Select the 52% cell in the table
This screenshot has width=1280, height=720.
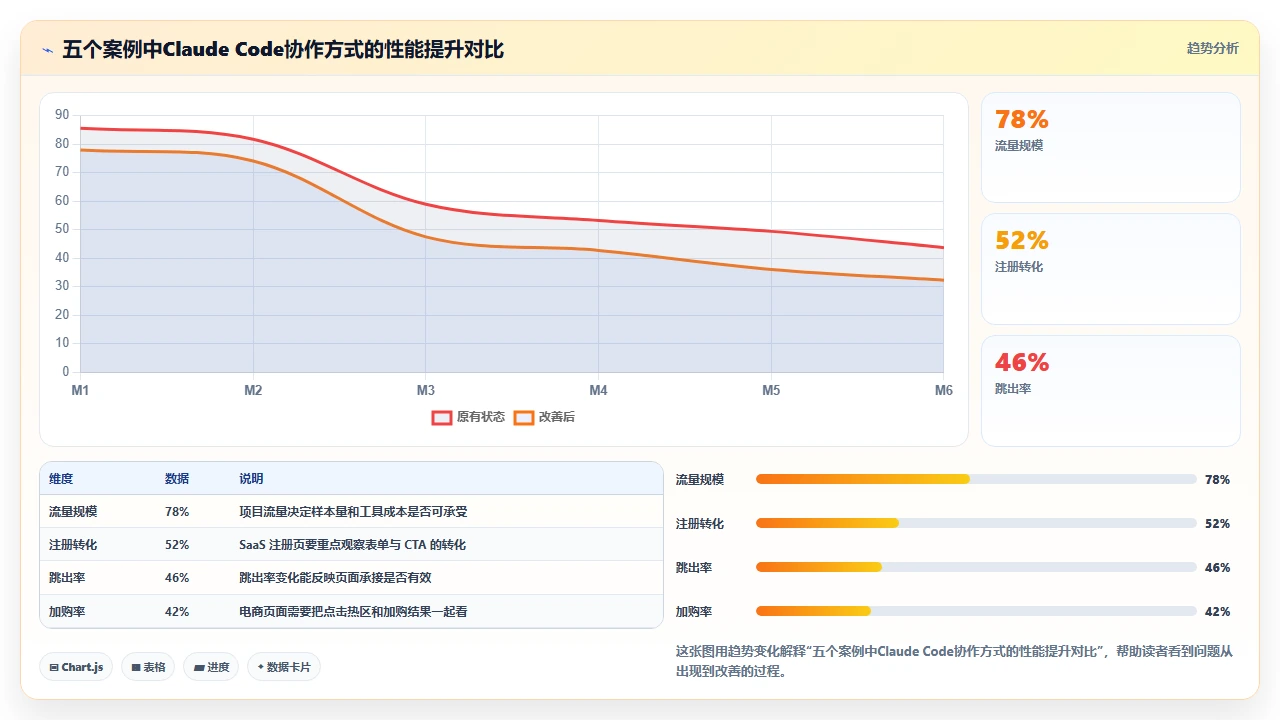(x=177, y=545)
